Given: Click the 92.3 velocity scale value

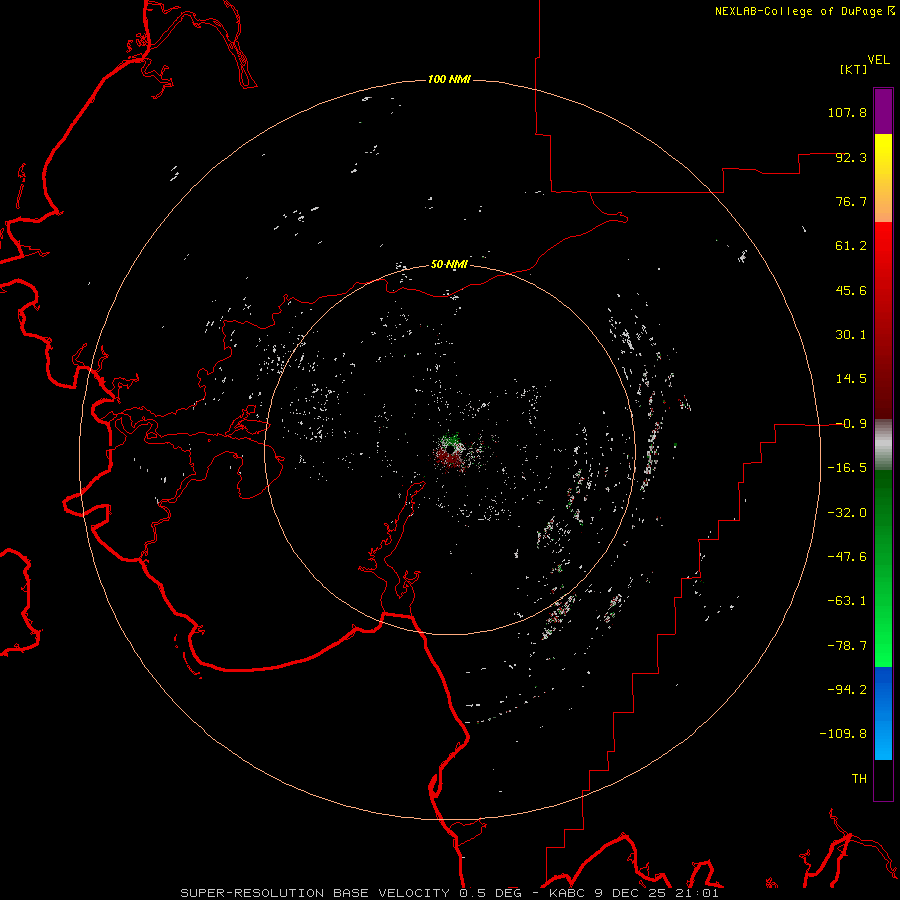Looking at the screenshot, I should (x=851, y=157).
